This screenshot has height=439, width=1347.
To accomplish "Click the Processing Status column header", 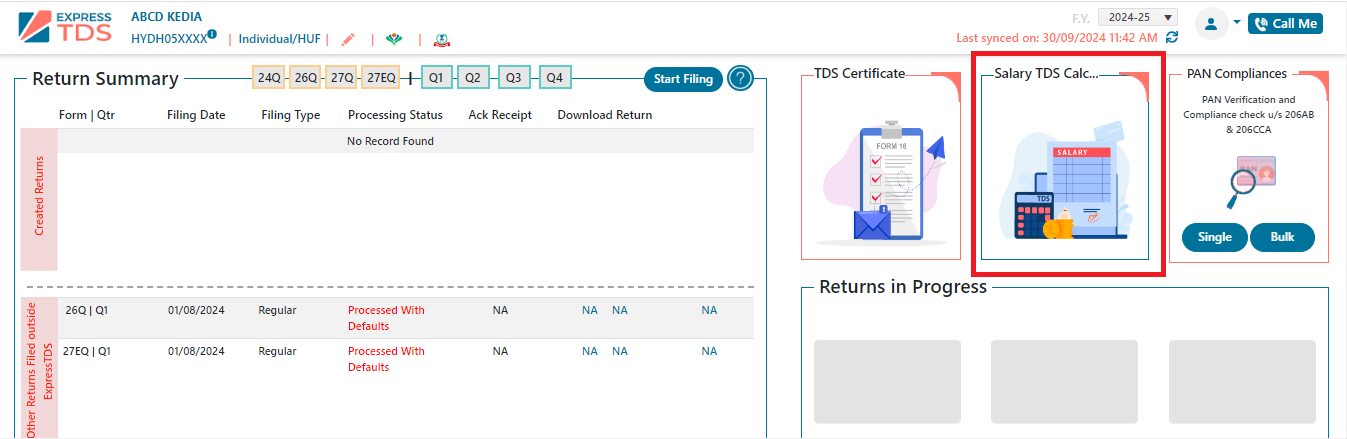I will click(395, 115).
